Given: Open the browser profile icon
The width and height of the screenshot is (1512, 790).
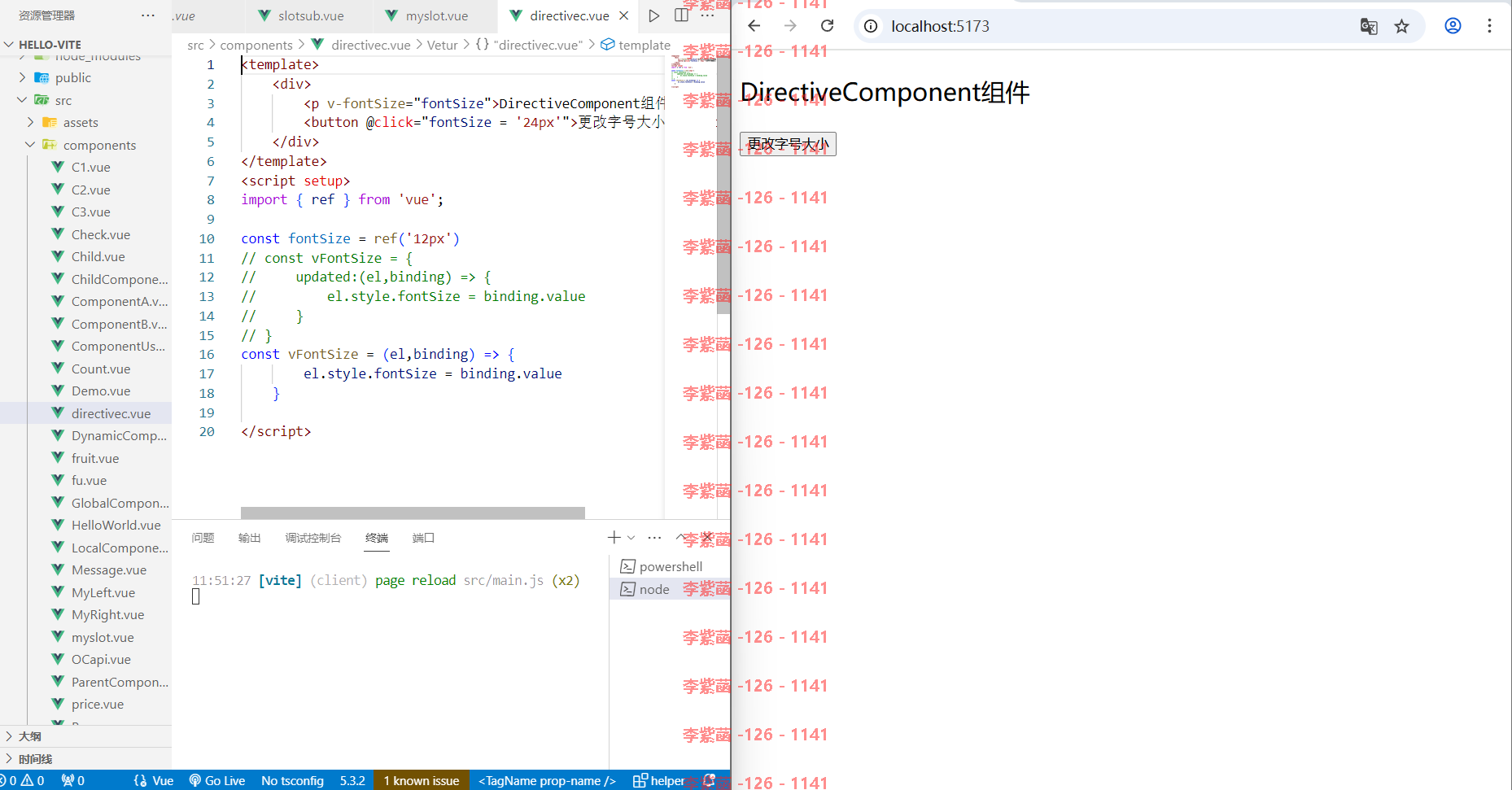Looking at the screenshot, I should coord(1453,26).
